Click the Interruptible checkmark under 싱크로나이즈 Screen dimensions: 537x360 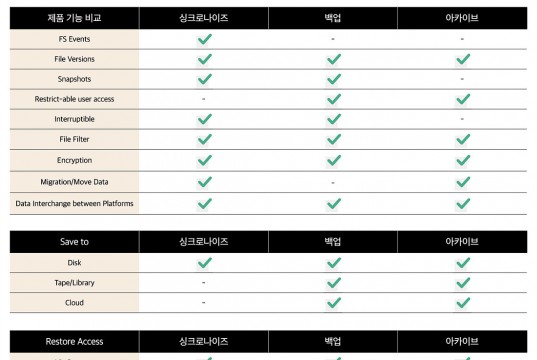[x=204, y=119]
